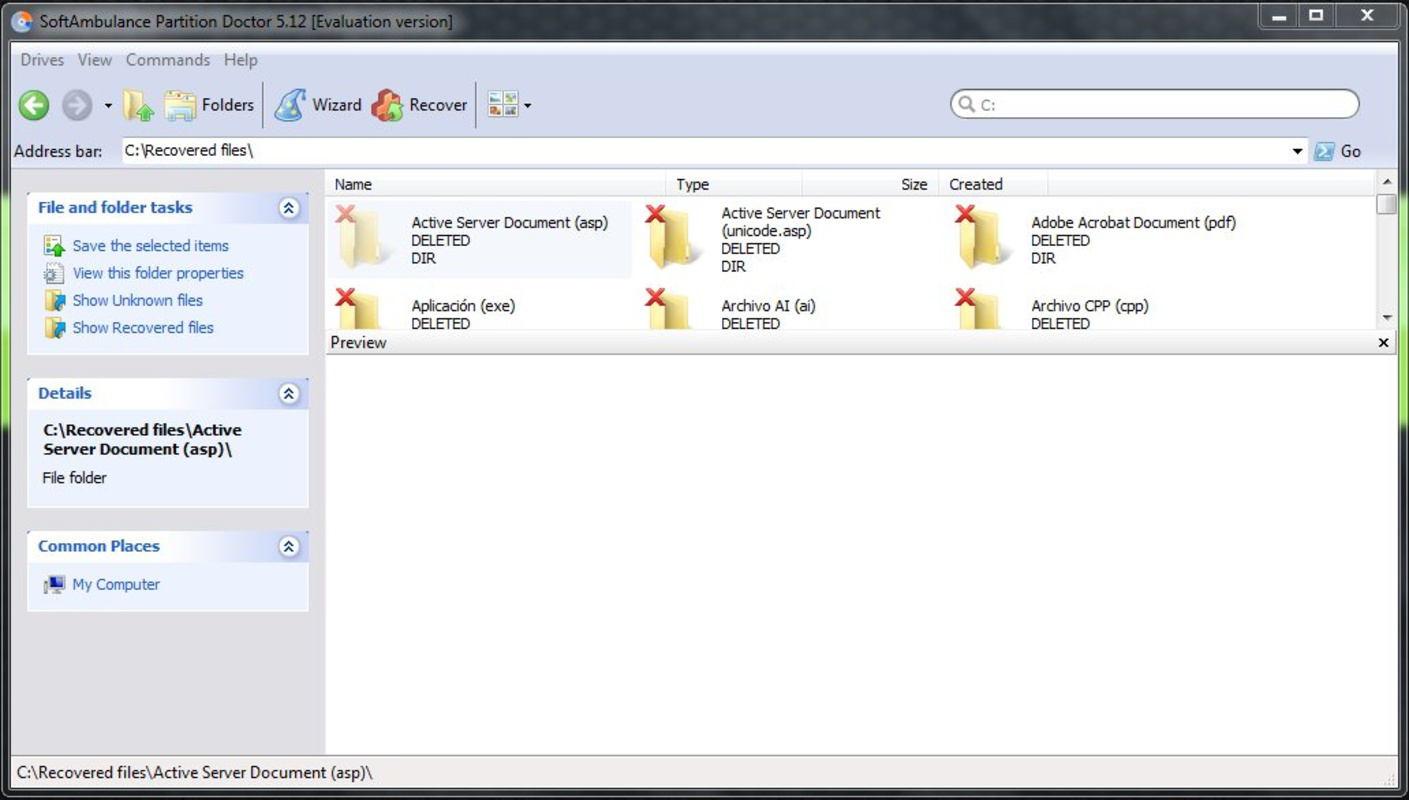Image resolution: width=1409 pixels, height=800 pixels.
Task: Open the view mode icon
Action: click(x=503, y=104)
